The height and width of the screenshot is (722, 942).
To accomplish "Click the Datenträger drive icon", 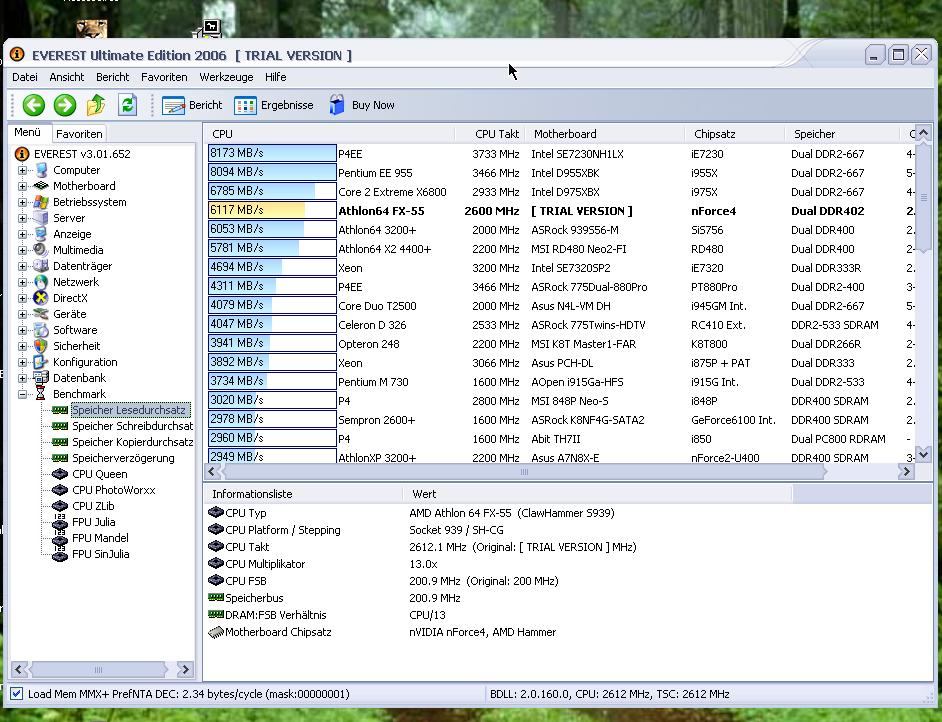I will coord(41,265).
